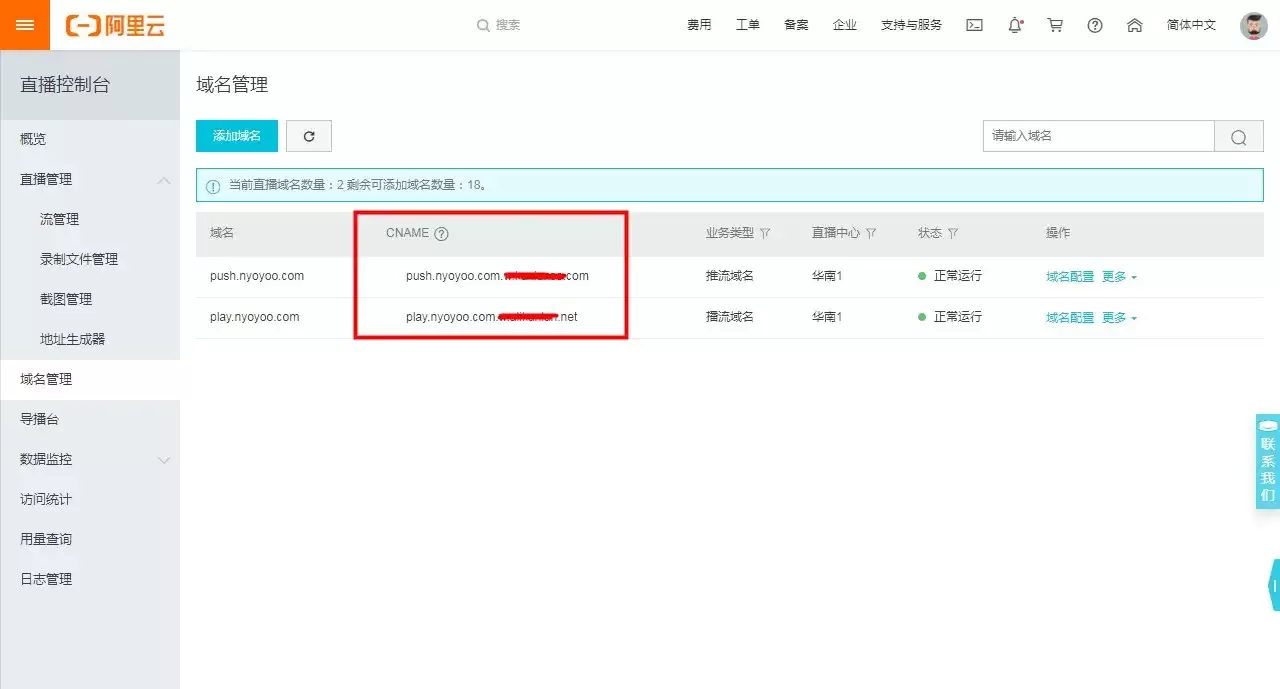
Task: Open the help question mark icon
Action: pyautogui.click(x=1095, y=25)
